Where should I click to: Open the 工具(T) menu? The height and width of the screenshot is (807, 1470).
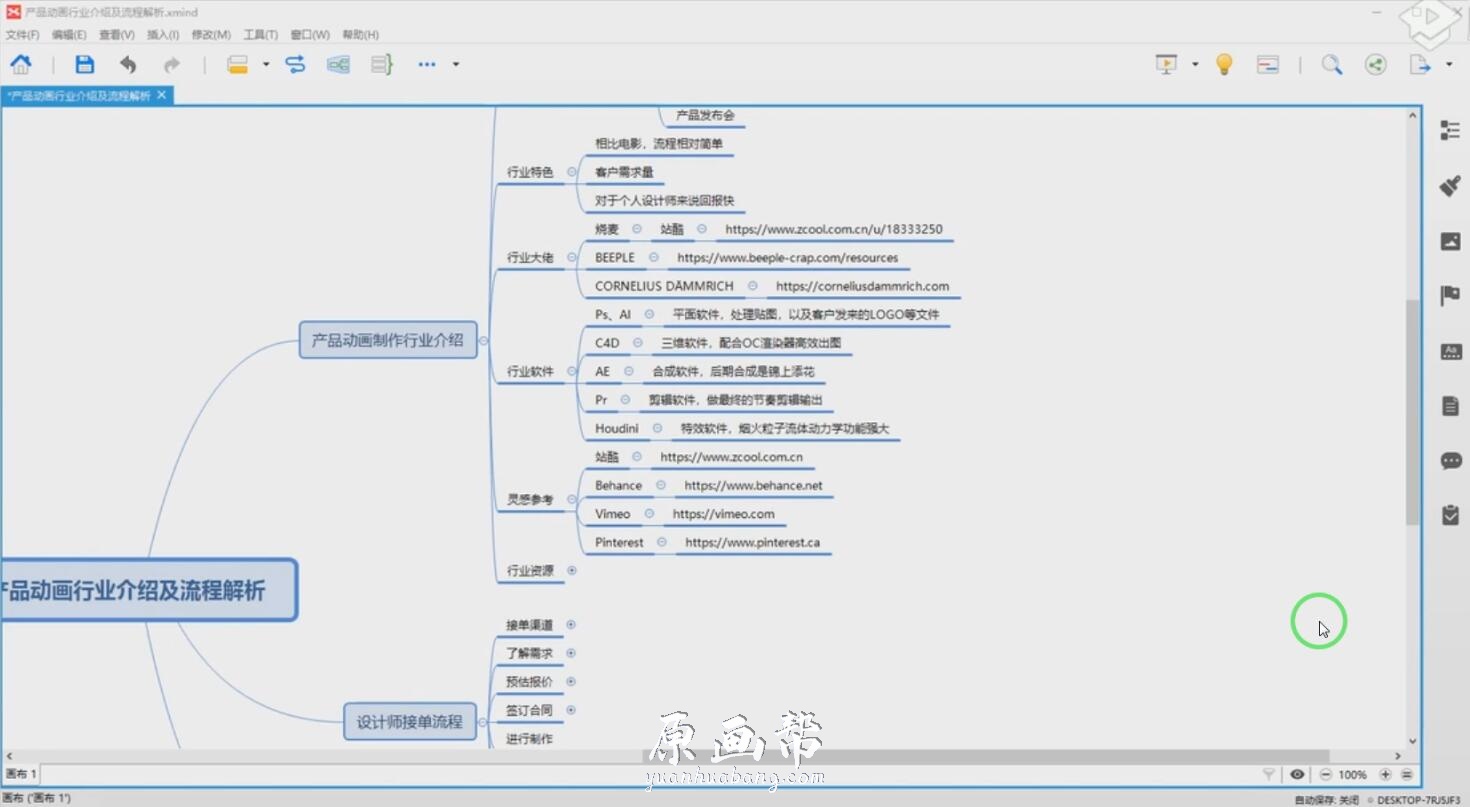pyautogui.click(x=261, y=34)
